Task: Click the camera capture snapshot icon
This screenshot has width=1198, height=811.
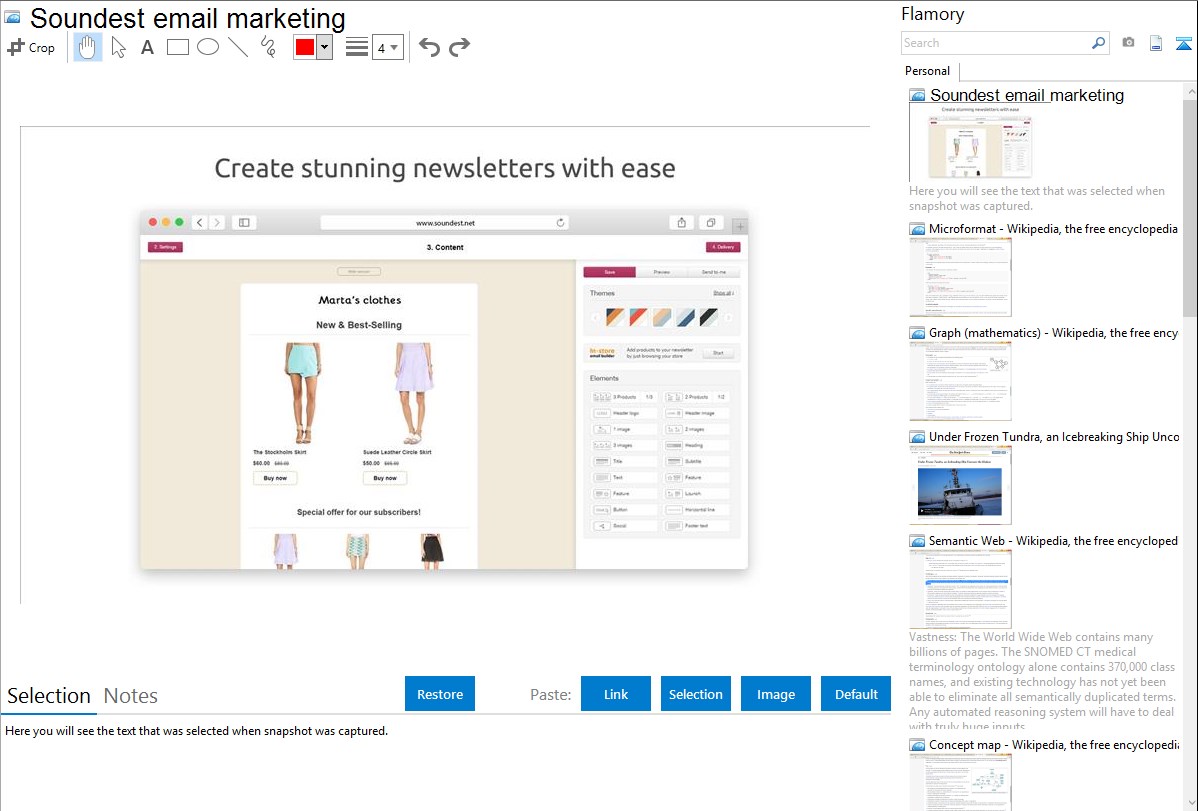Action: 1128,43
